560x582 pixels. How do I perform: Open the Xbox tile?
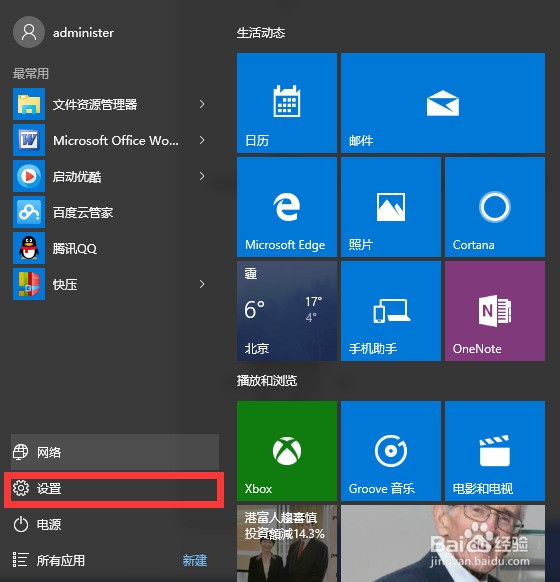tap(287, 451)
